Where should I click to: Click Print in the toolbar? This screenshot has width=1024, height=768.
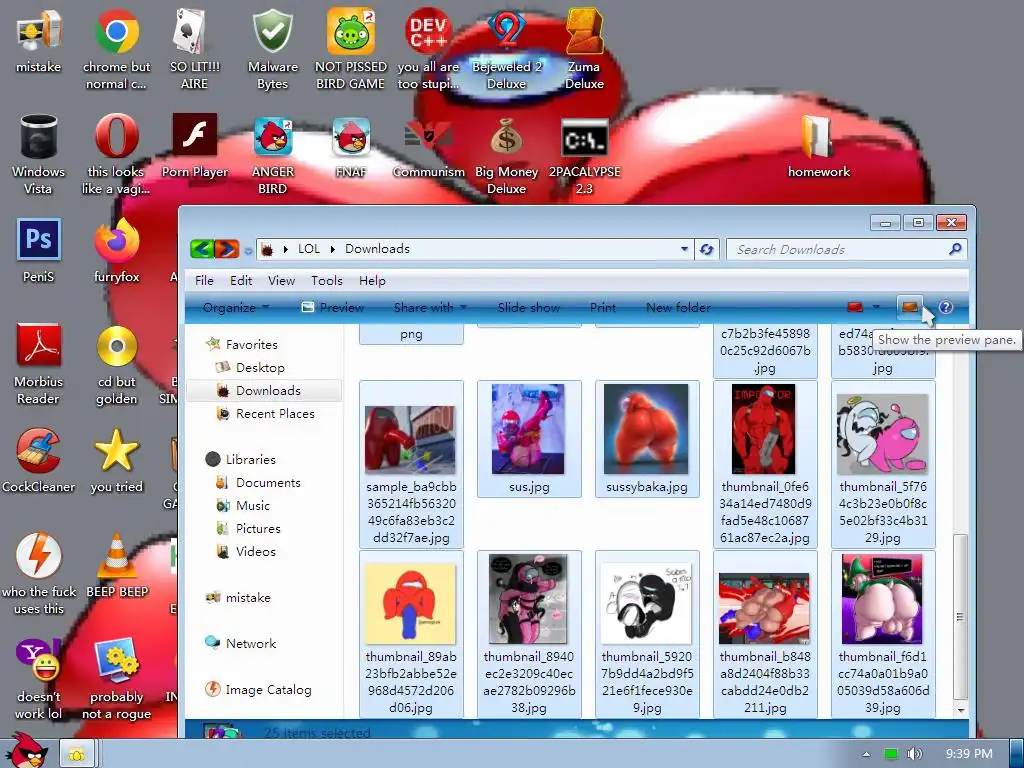tap(602, 308)
